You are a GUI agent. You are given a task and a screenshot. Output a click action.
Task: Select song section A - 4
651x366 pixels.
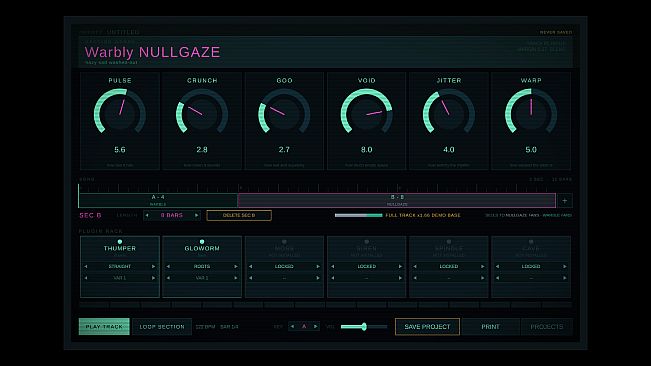158,200
